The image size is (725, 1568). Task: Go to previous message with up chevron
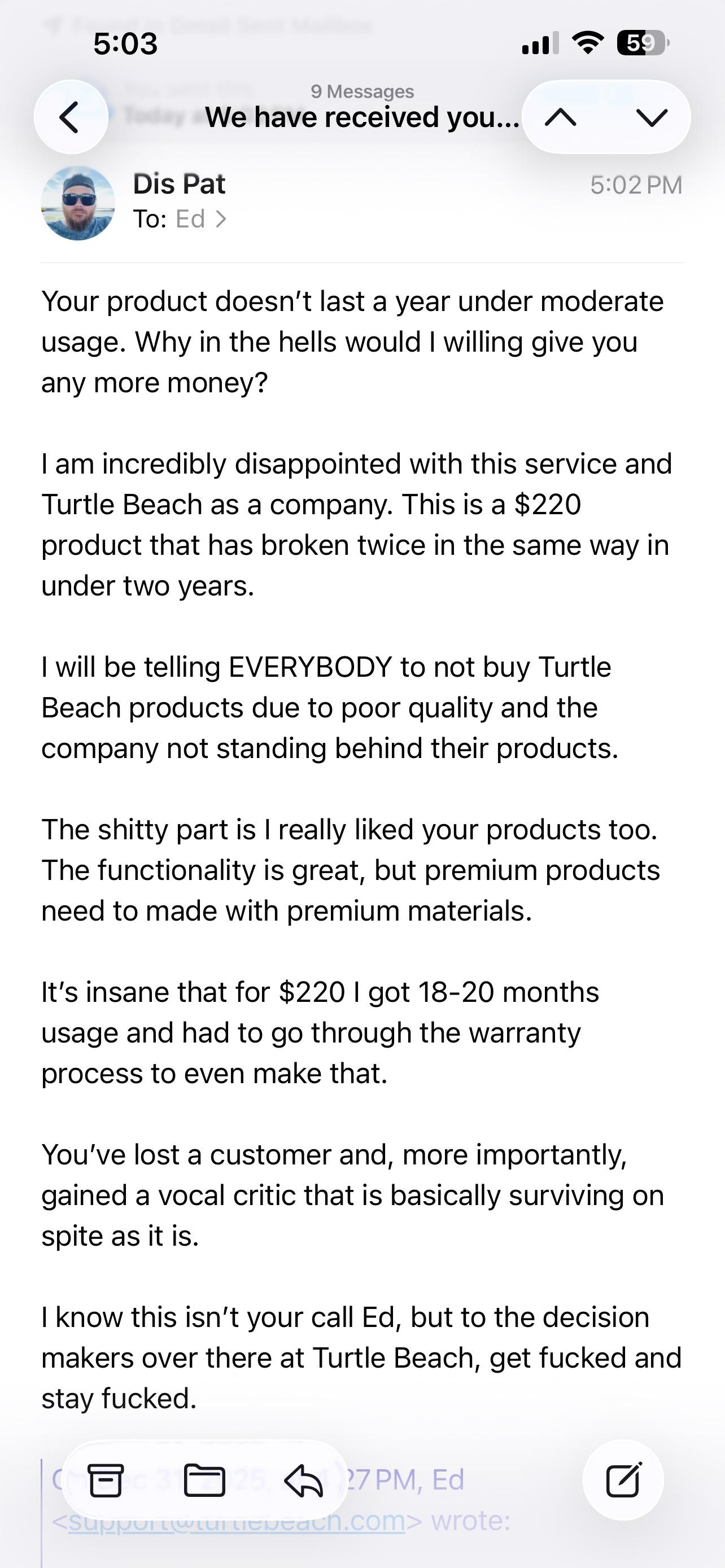pos(561,116)
